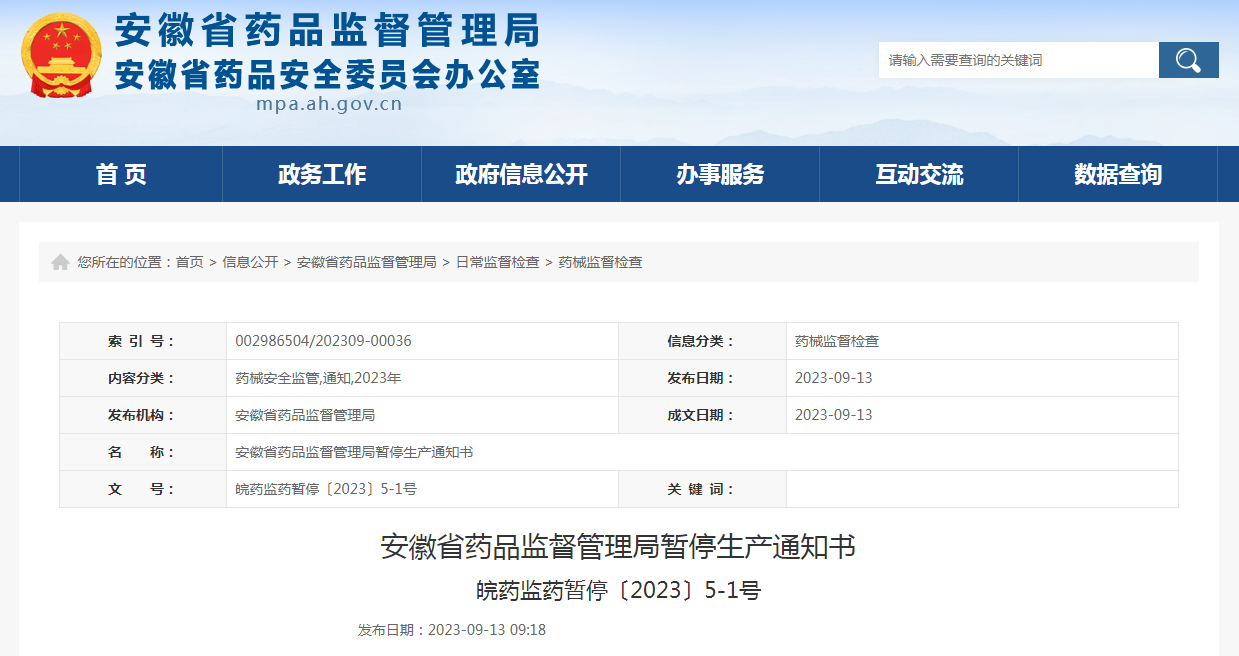Click the magnifier search button
The image size is (1239, 656).
[x=1188, y=60]
